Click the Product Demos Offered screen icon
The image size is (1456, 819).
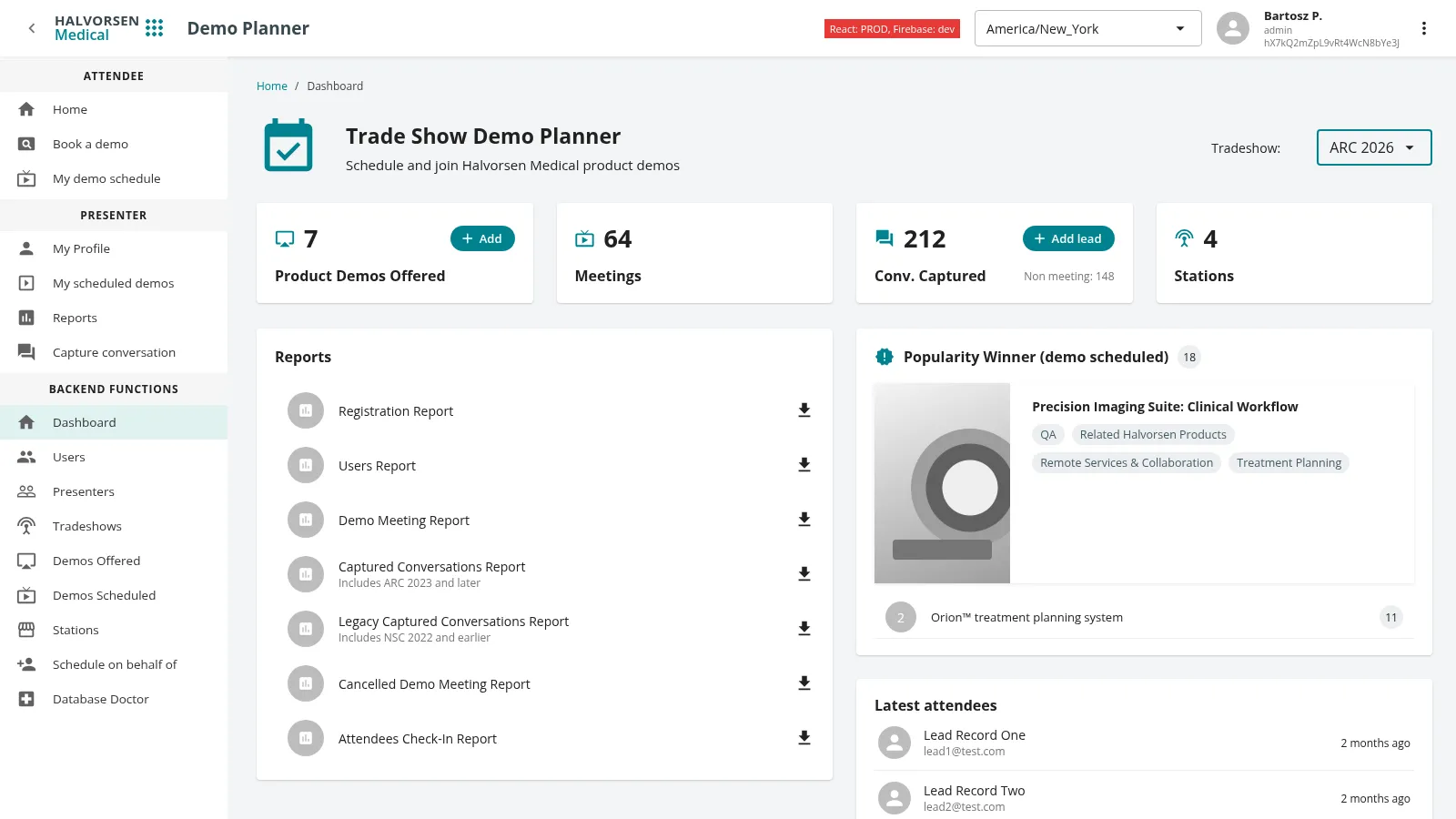(285, 238)
